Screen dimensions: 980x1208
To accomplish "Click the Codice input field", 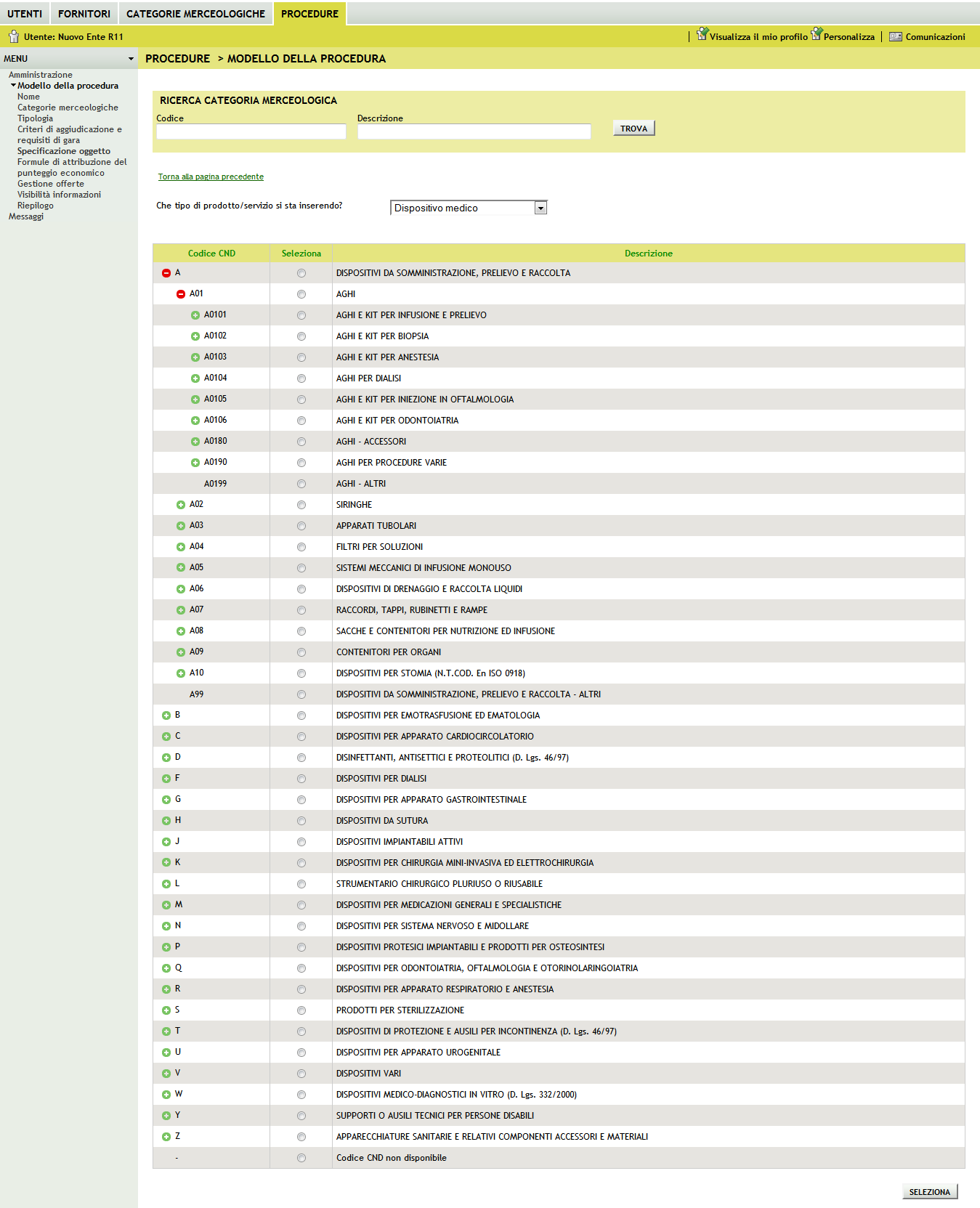I will coord(251,131).
